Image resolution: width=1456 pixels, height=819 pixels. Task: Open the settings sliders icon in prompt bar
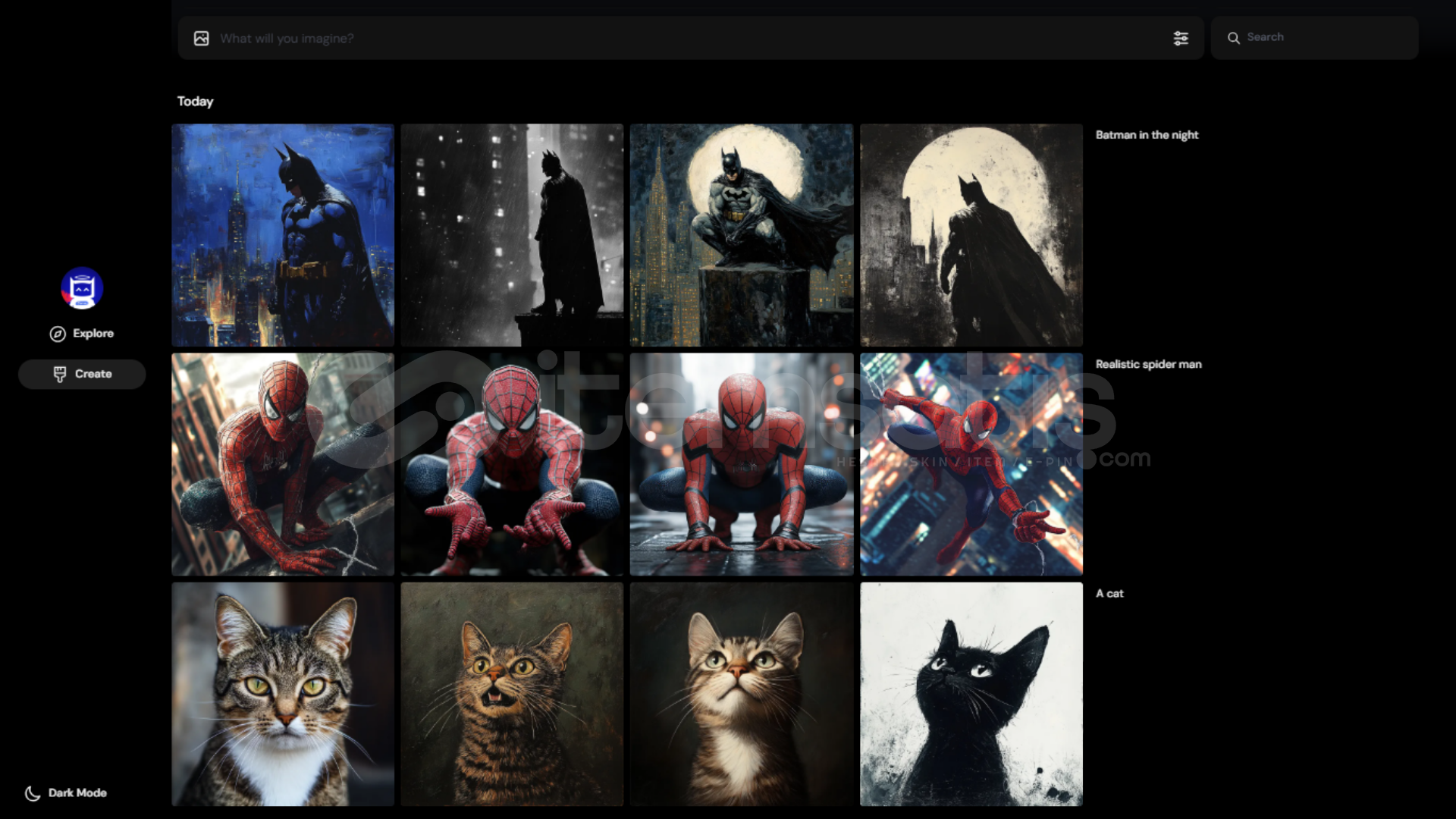coord(1181,39)
